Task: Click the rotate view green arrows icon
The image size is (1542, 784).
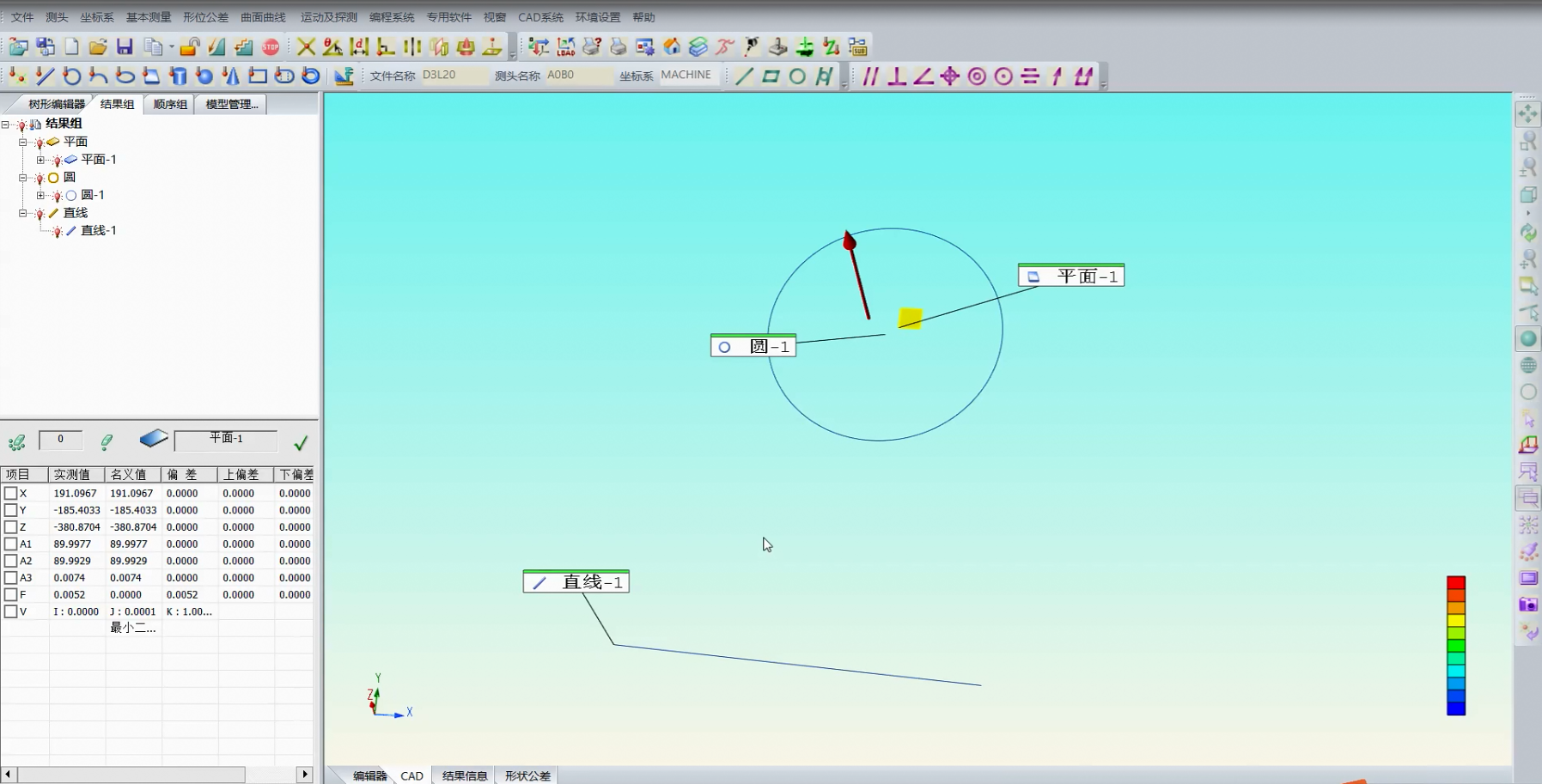Action: point(1527,233)
